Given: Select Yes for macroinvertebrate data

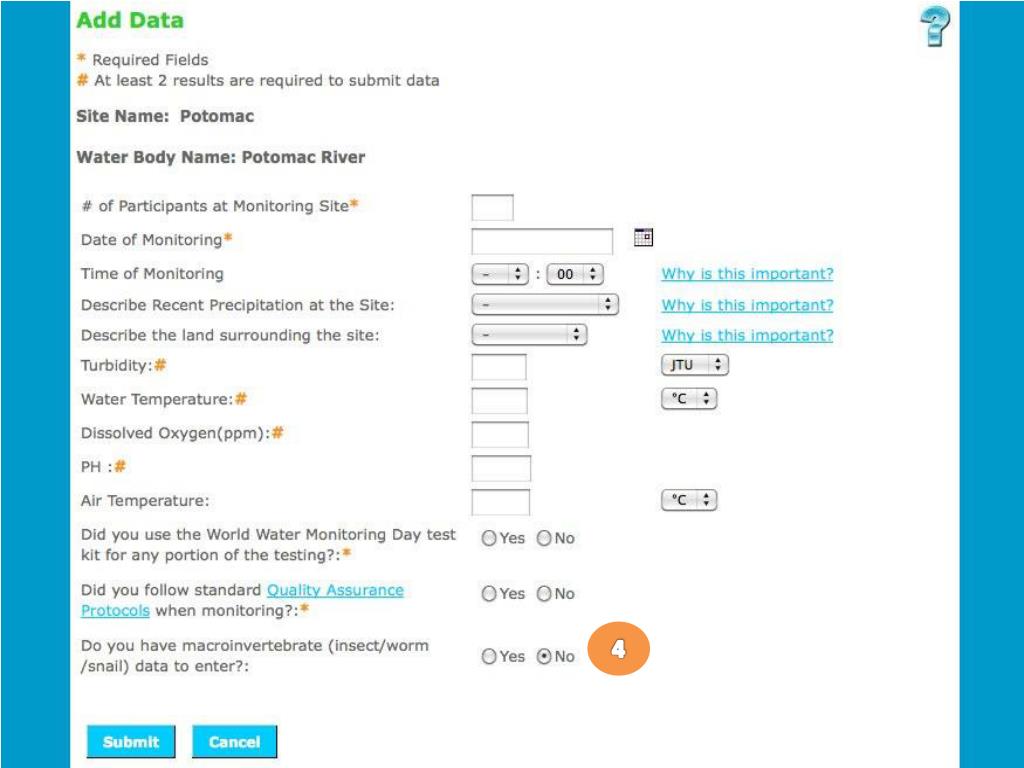Looking at the screenshot, I should click(489, 656).
